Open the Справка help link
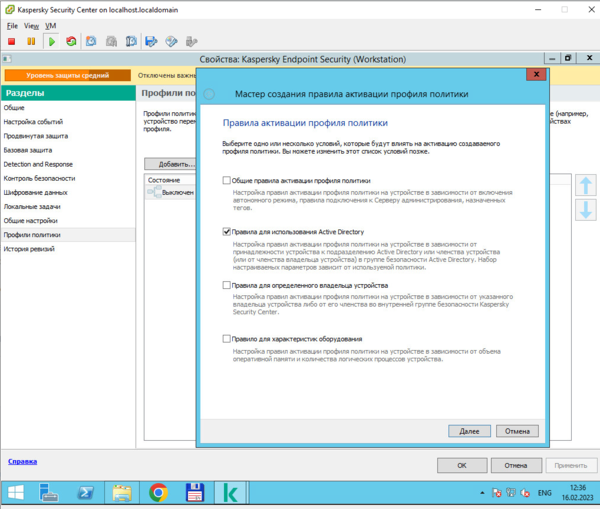The height and width of the screenshot is (509, 600). [x=23, y=461]
